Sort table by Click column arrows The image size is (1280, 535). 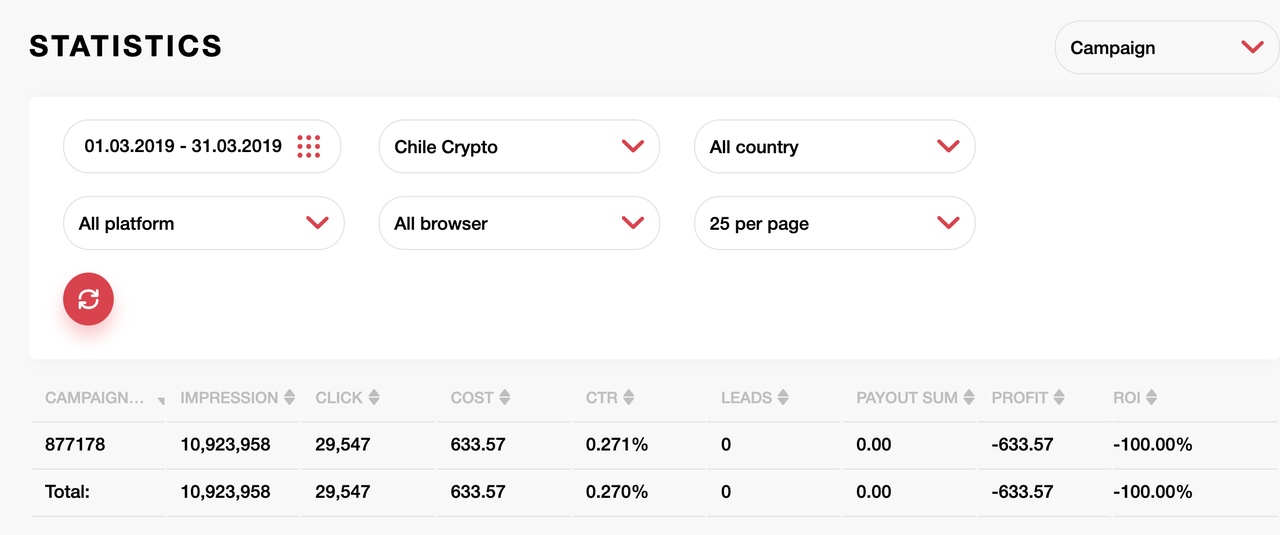[x=374, y=397]
